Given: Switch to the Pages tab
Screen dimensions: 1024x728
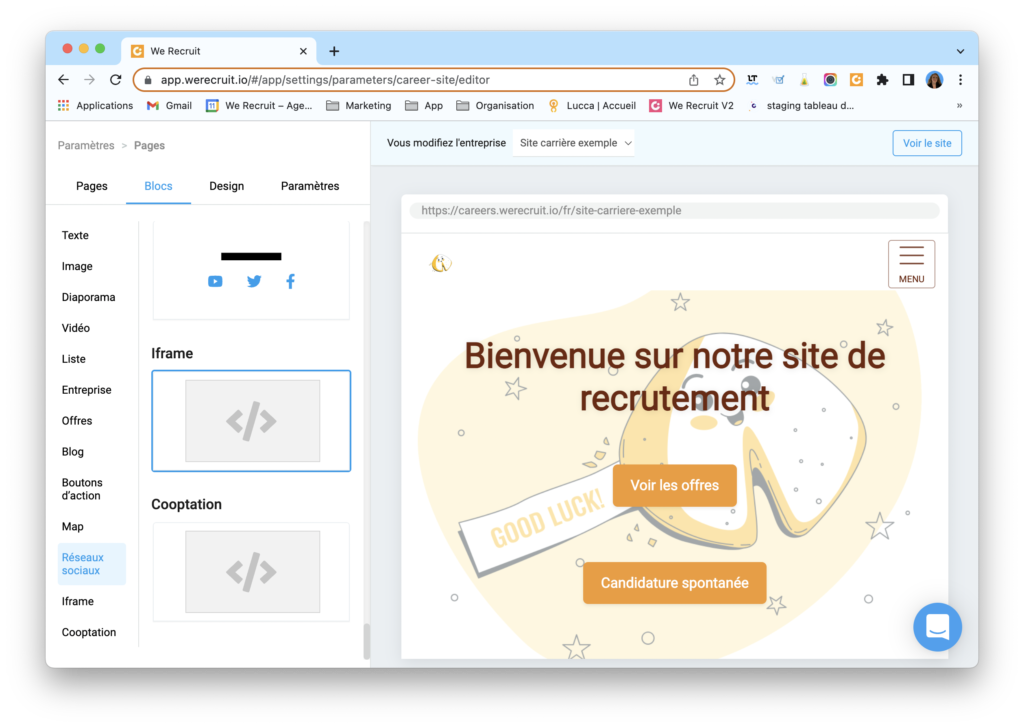Looking at the screenshot, I should (x=91, y=186).
